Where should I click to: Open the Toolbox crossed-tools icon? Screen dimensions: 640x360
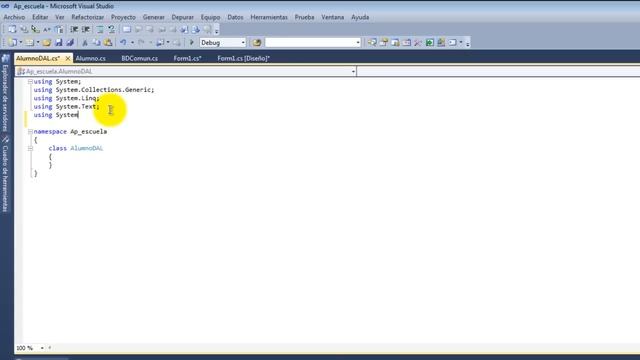tap(418, 42)
